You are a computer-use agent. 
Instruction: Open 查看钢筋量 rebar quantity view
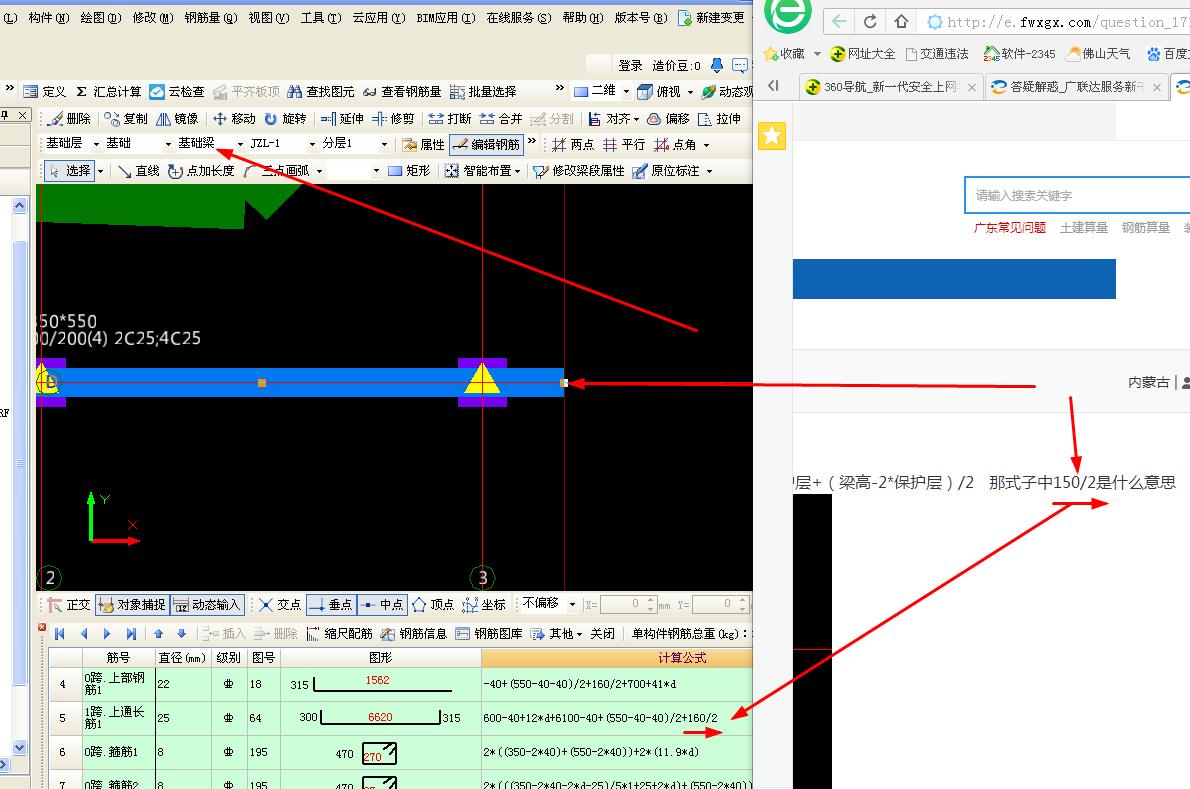pyautogui.click(x=401, y=92)
